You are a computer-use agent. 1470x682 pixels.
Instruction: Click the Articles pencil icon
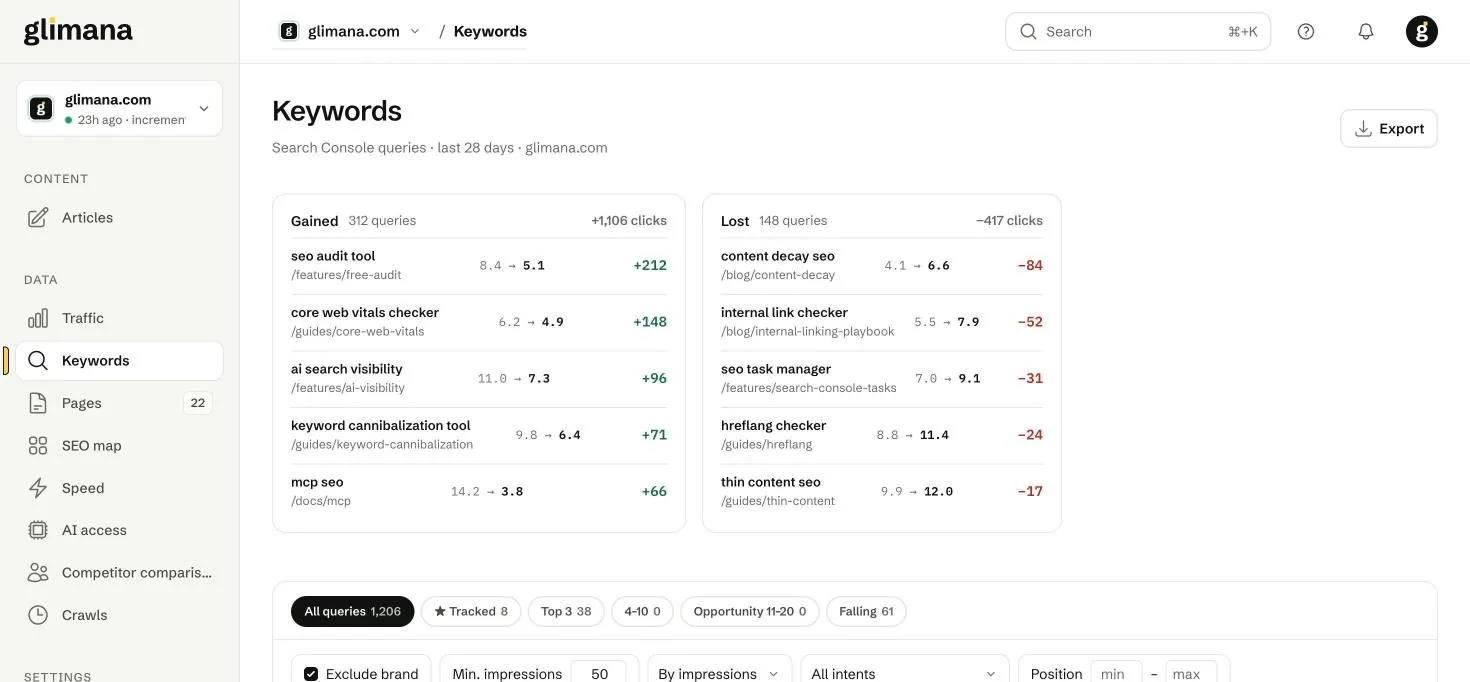38,217
